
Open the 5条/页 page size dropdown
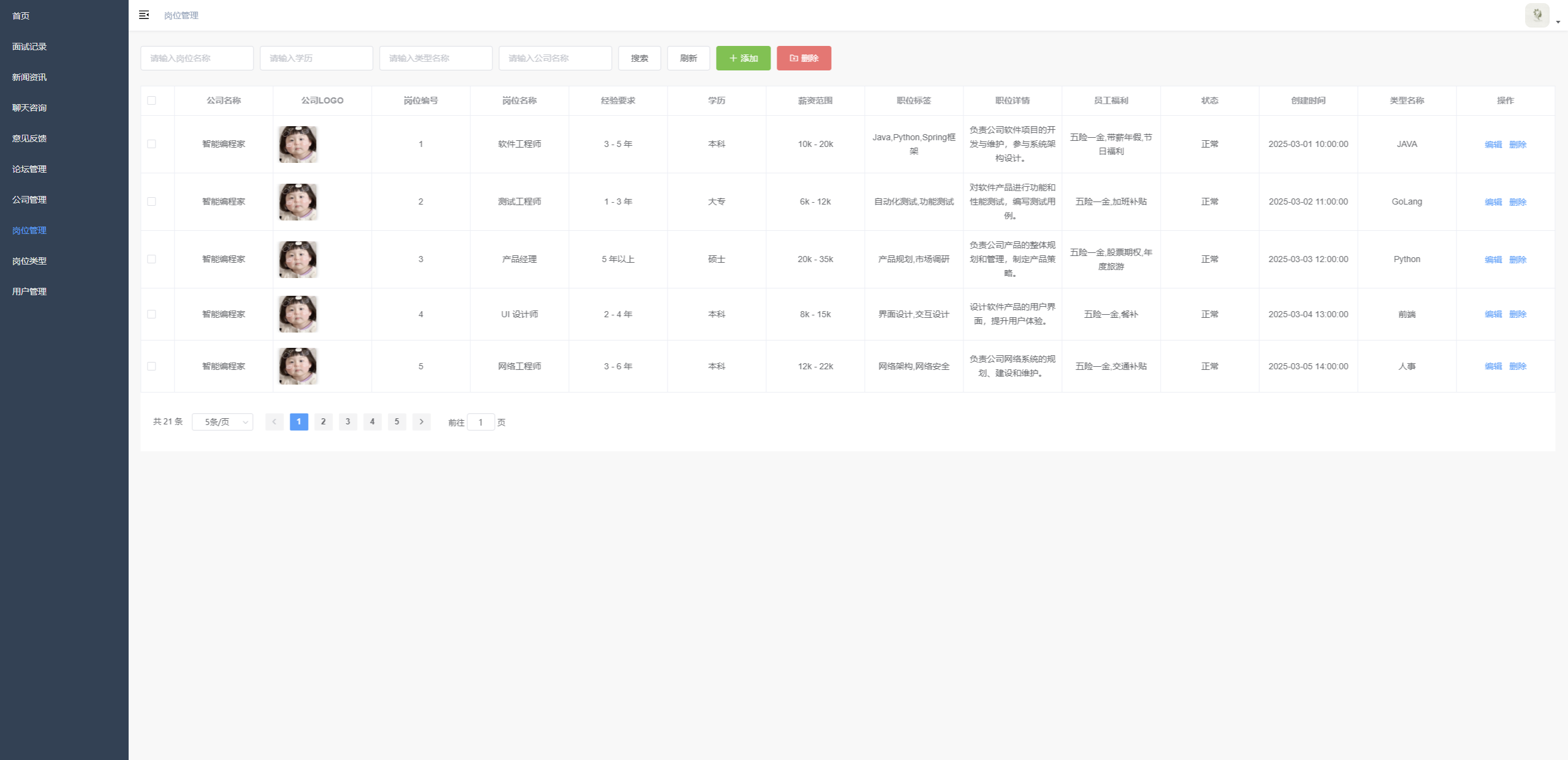tap(222, 422)
